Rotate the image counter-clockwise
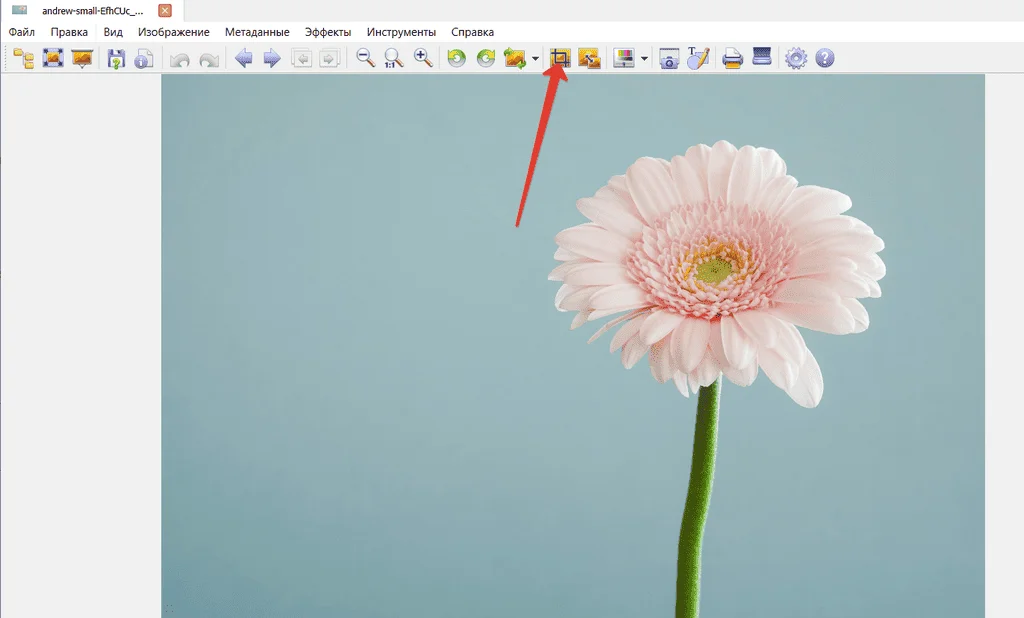 [456, 59]
